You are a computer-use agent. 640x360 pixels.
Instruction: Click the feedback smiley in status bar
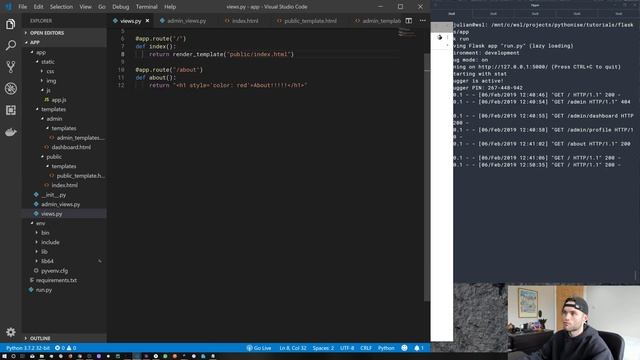click(x=404, y=348)
